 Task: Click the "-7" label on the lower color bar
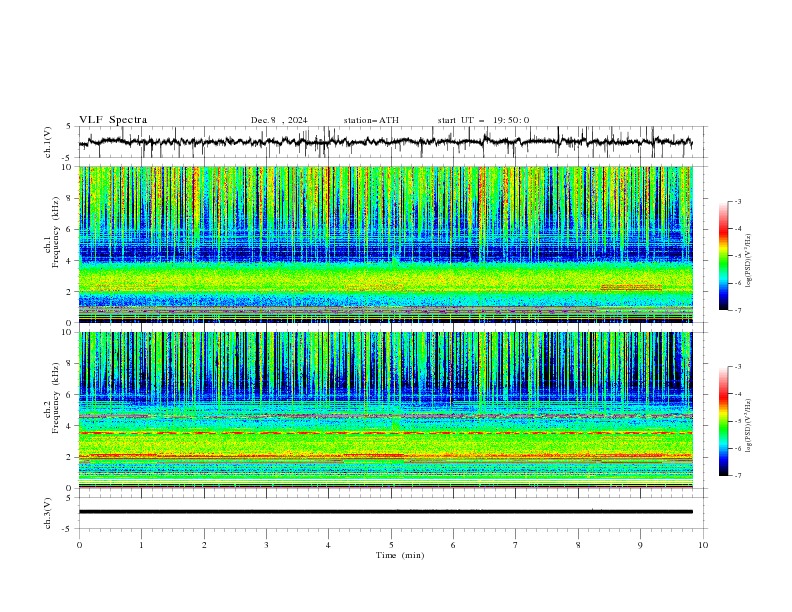click(x=737, y=476)
